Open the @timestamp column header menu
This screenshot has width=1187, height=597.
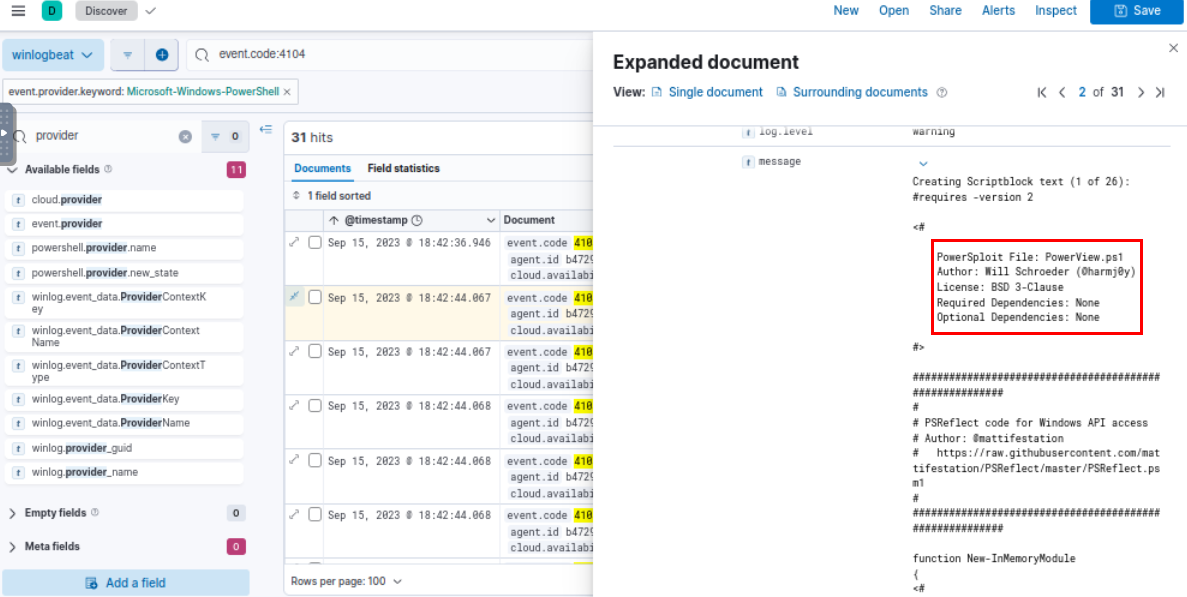[x=491, y=220]
